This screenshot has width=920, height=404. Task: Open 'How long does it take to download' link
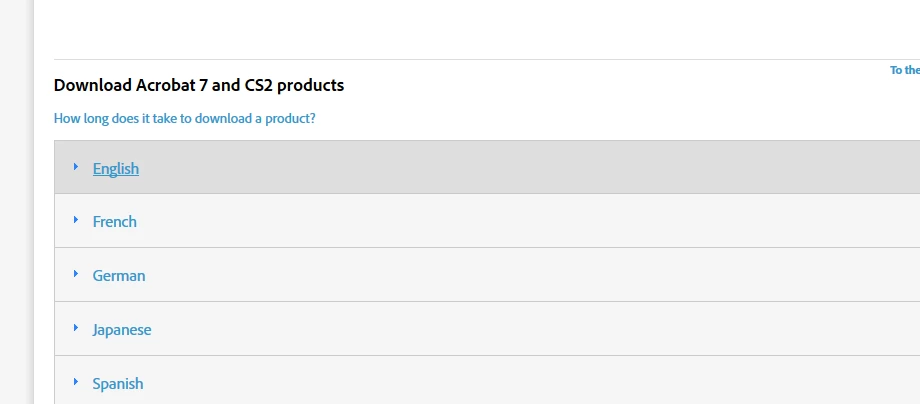click(x=185, y=118)
